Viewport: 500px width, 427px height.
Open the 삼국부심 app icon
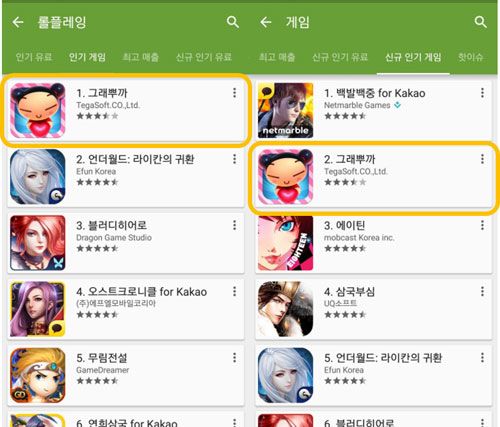285,309
